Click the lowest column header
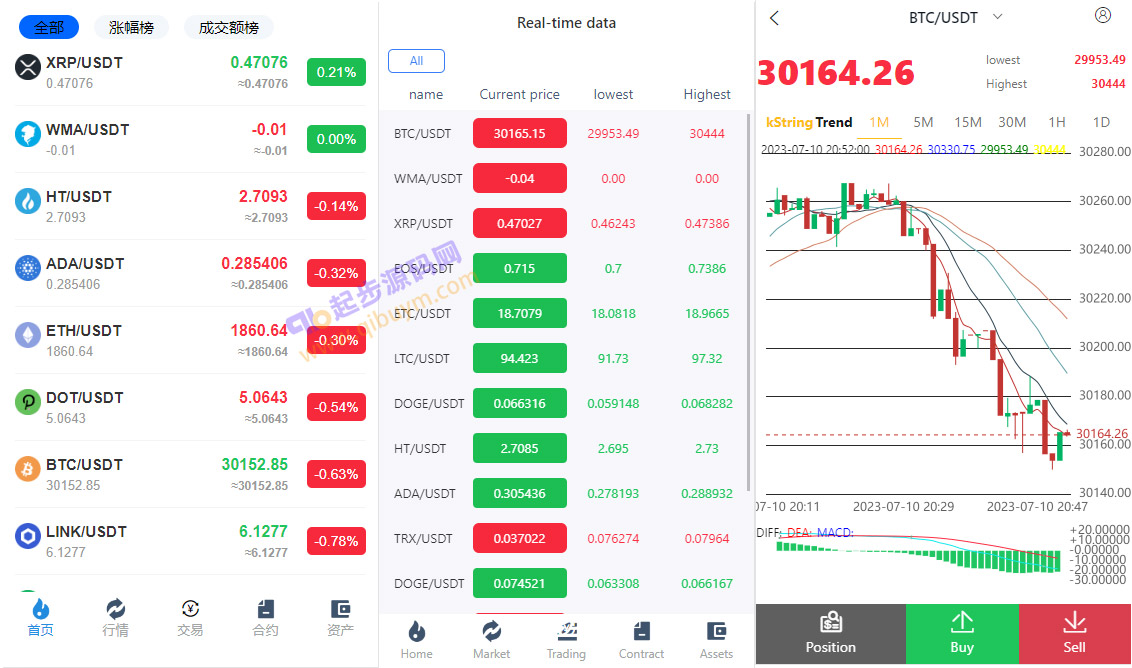Screen dimensions: 1132x668 pos(613,95)
